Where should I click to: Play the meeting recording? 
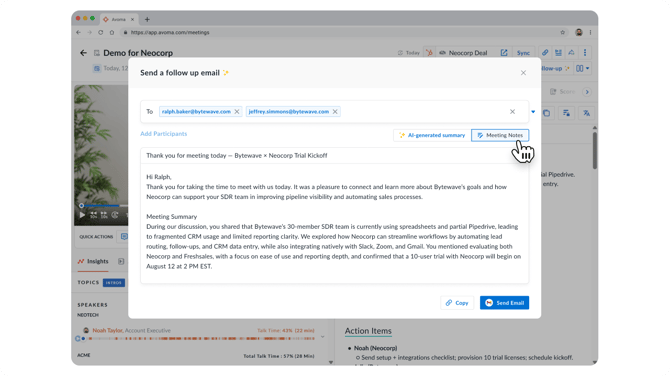pos(82,215)
